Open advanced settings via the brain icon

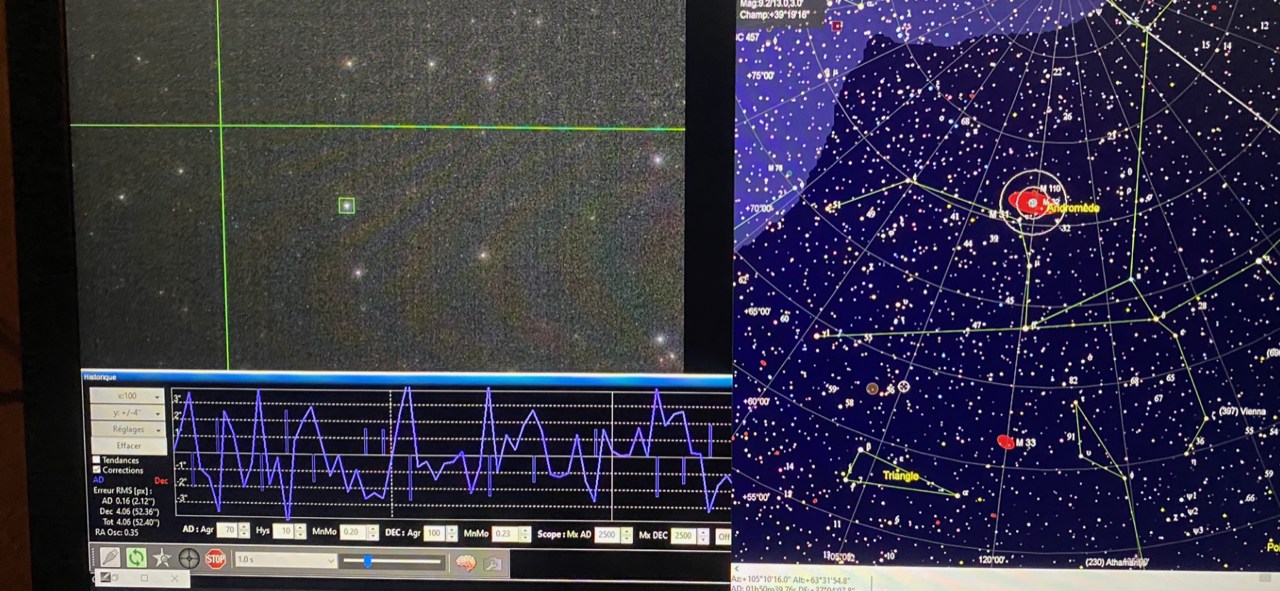click(465, 562)
